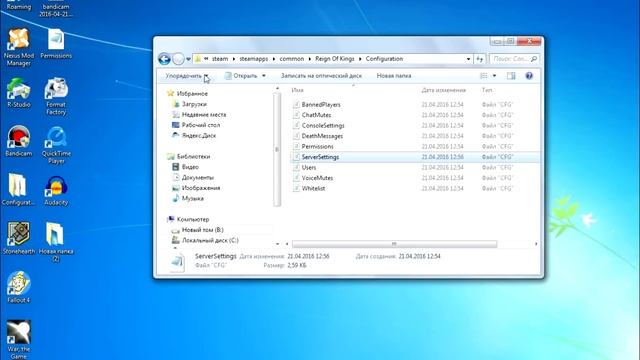This screenshot has width=640, height=360.
Task: Open Рабочий стол in the sidebar
Action: click(x=196, y=125)
